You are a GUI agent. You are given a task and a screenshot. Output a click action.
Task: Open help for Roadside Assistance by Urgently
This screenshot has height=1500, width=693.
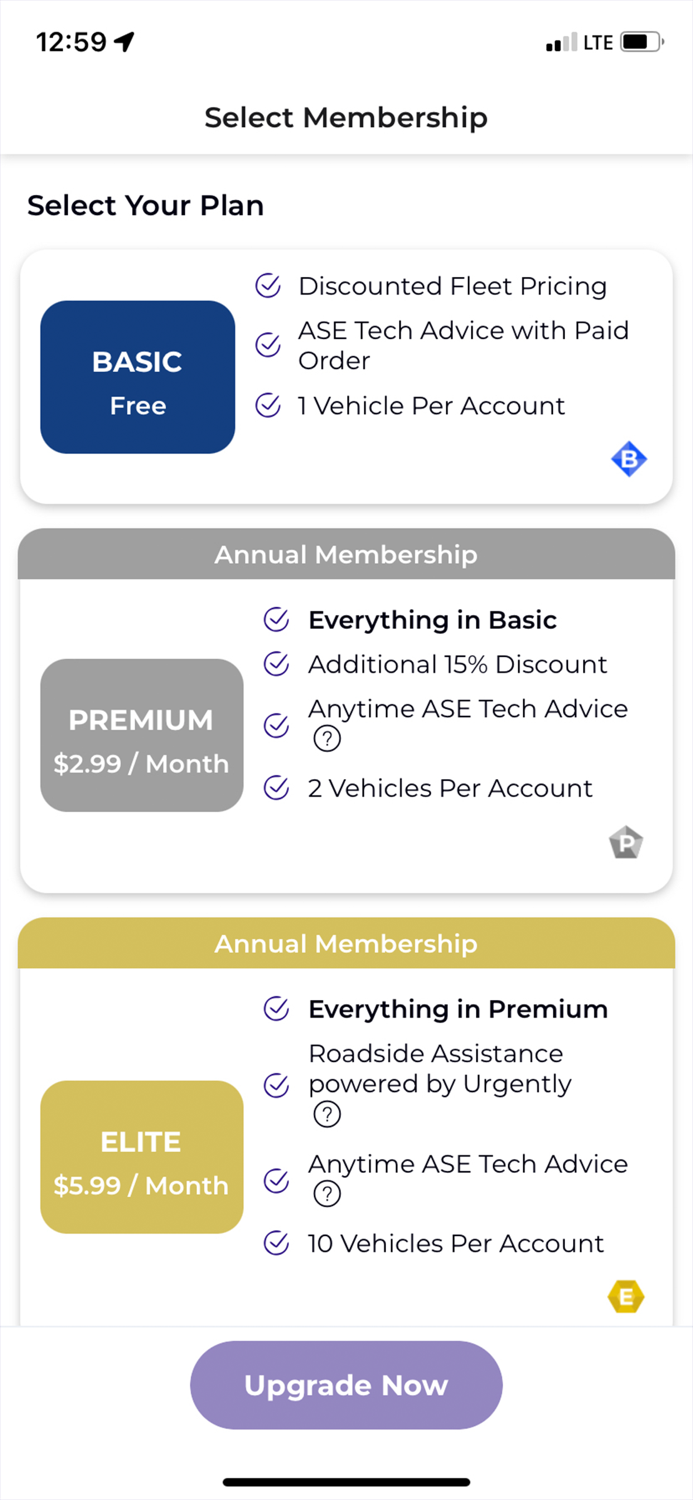point(327,1114)
